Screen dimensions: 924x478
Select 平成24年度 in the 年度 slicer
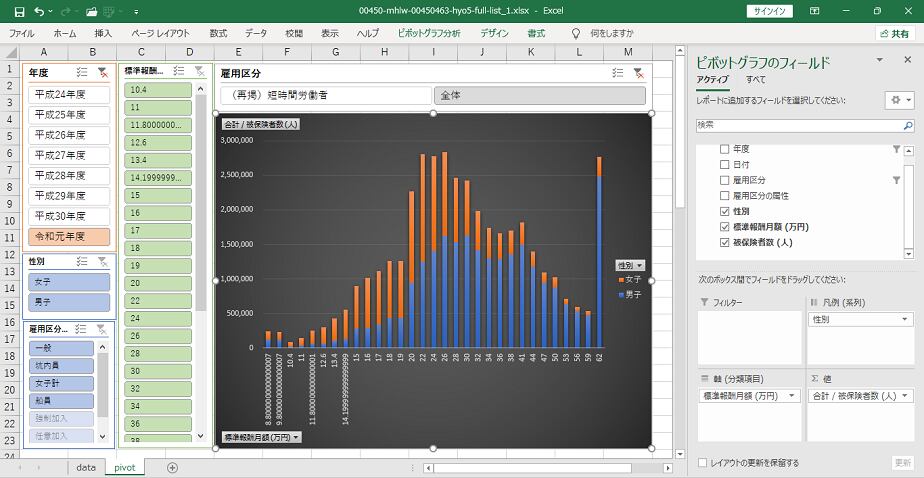(x=69, y=95)
